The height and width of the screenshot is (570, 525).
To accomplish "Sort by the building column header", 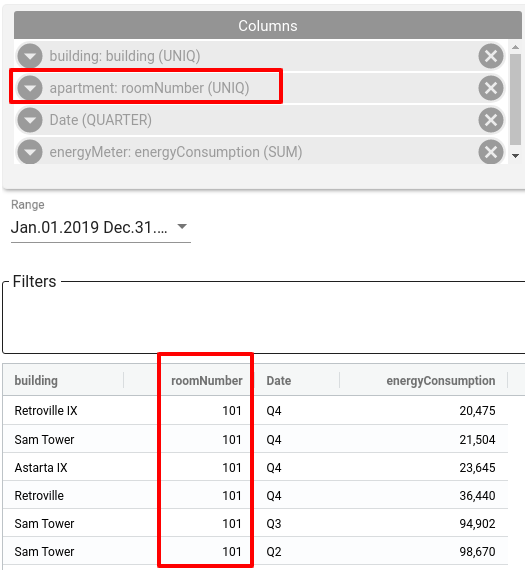I will 36,381.
